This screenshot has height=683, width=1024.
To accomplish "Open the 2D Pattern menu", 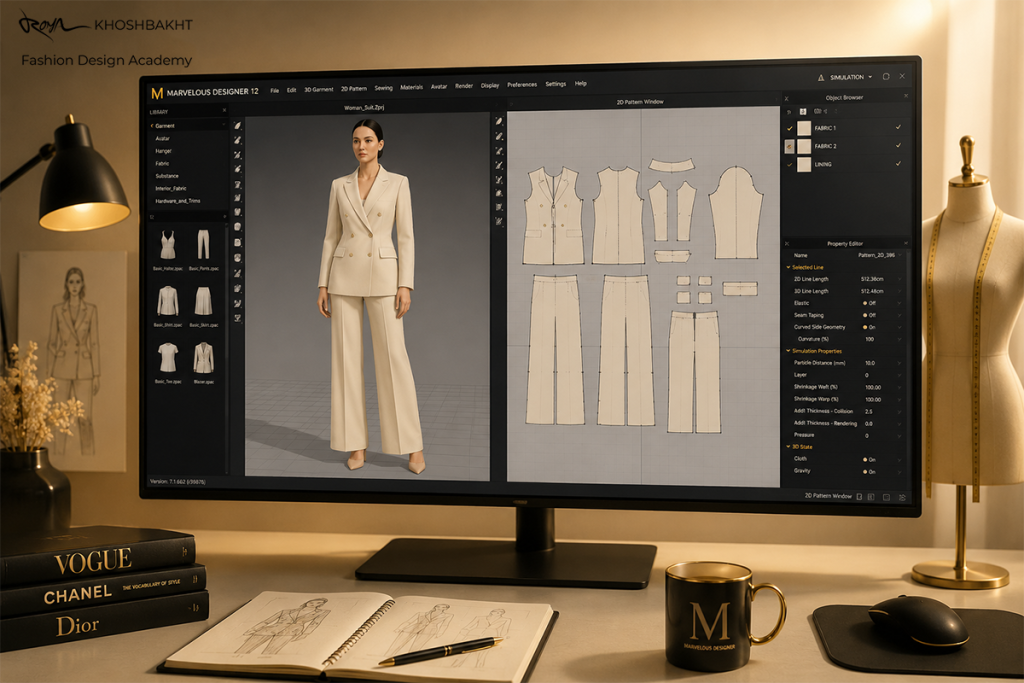I will point(354,89).
